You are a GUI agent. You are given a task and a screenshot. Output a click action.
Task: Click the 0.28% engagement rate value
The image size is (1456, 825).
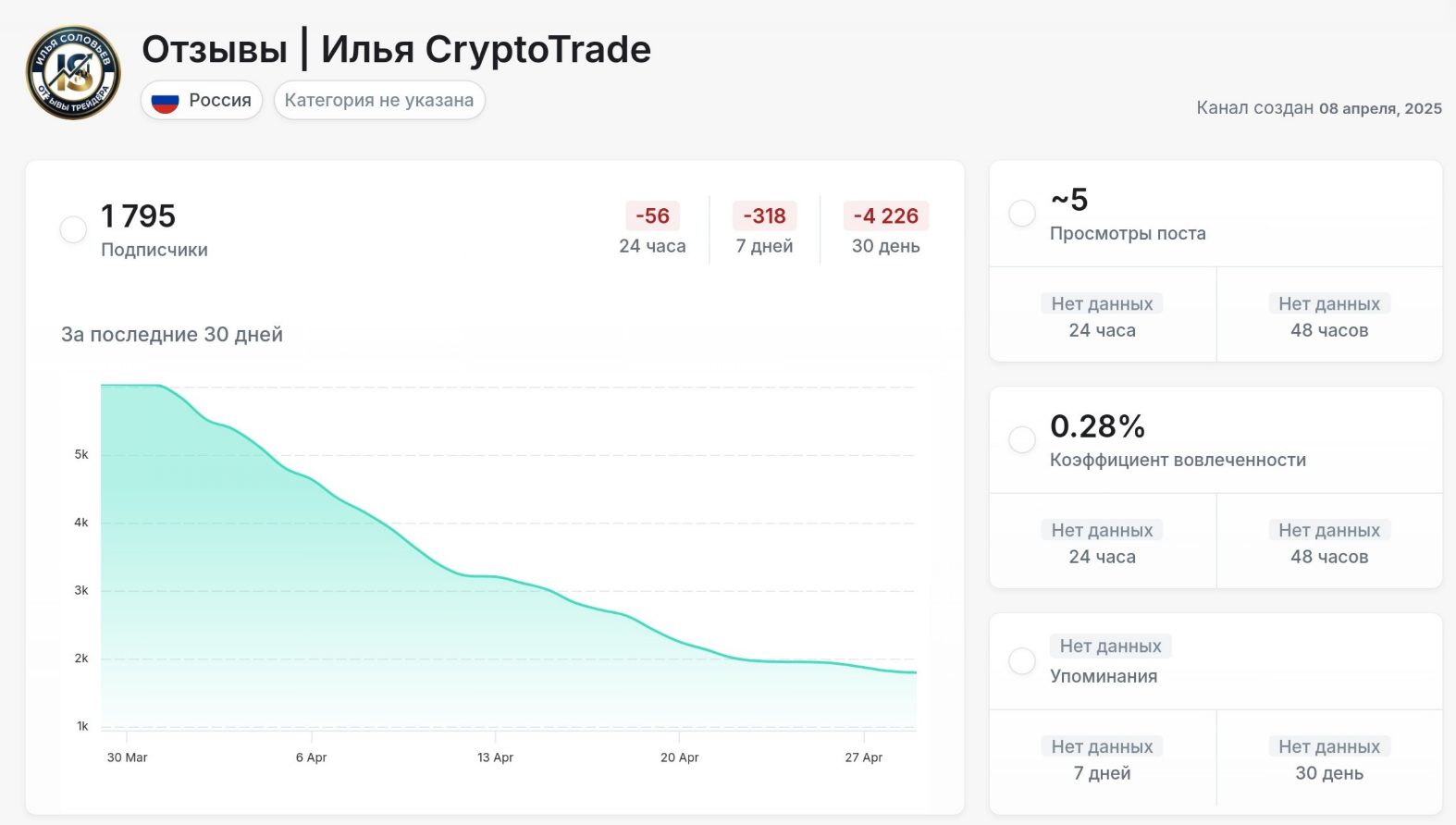click(x=1097, y=426)
